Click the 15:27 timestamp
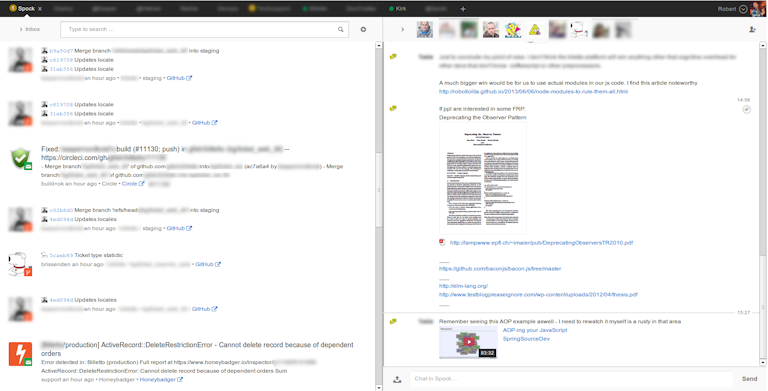 coord(744,312)
